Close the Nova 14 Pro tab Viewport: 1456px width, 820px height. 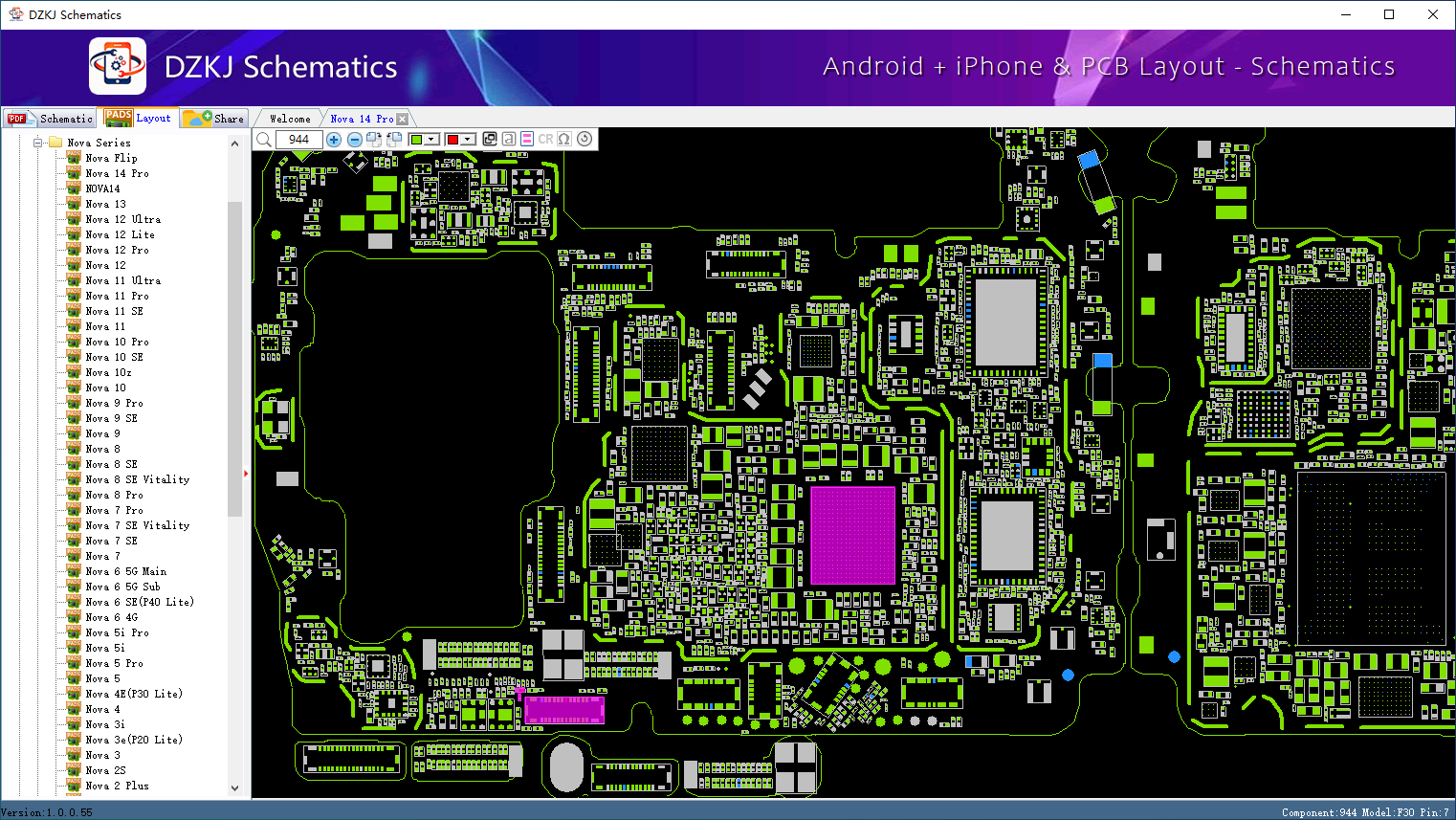click(403, 120)
